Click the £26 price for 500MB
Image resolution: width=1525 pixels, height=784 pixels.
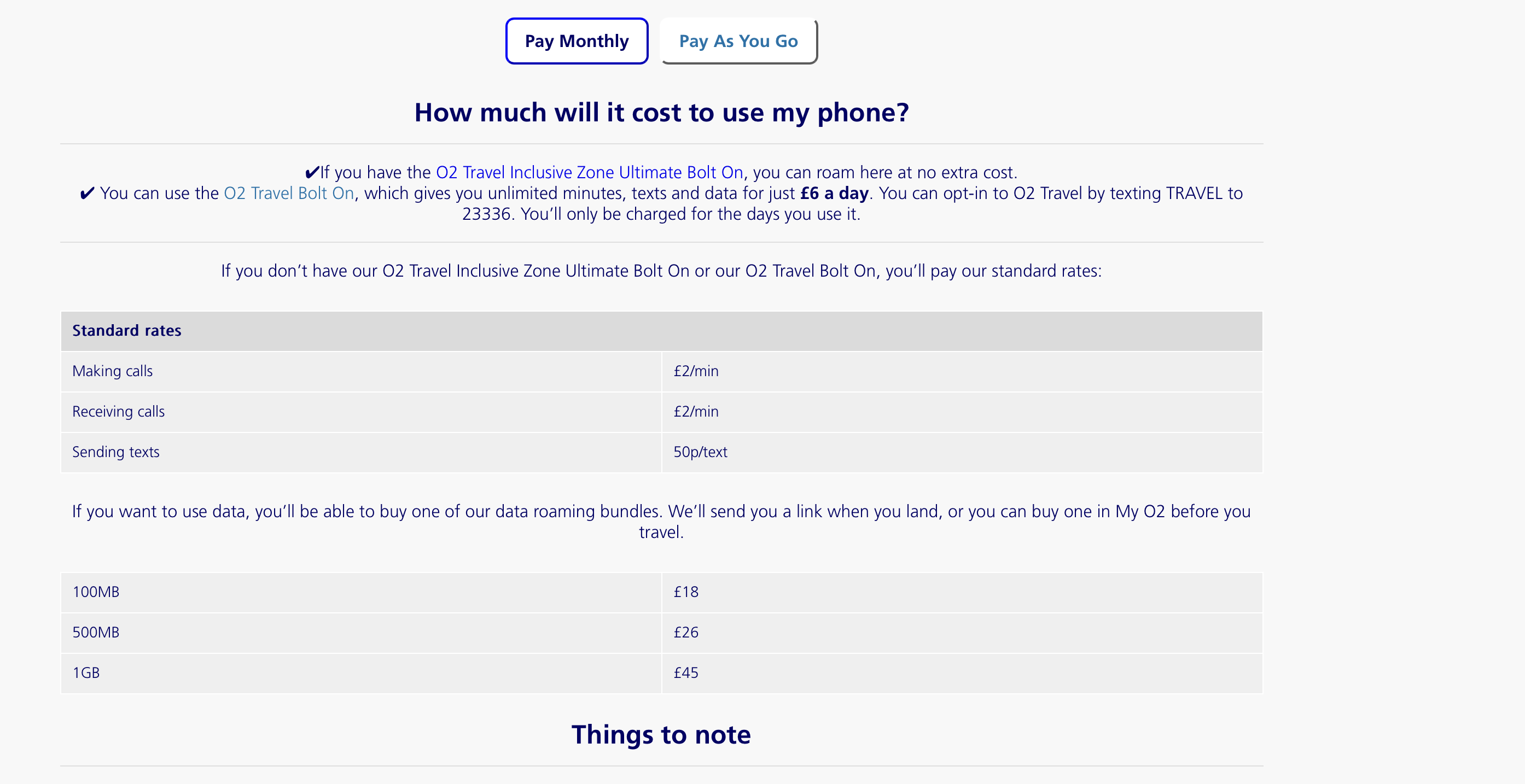click(x=685, y=632)
